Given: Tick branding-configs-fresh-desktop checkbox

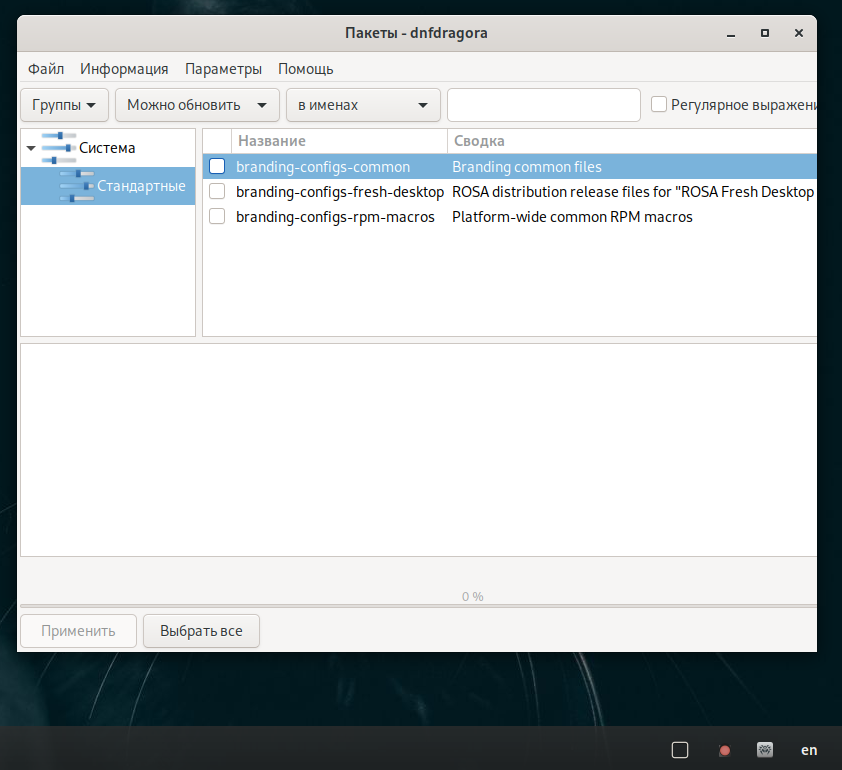Looking at the screenshot, I should 217,192.
